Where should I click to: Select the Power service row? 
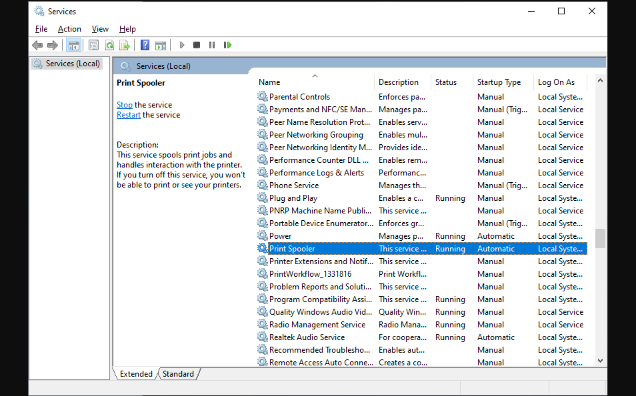click(422, 236)
